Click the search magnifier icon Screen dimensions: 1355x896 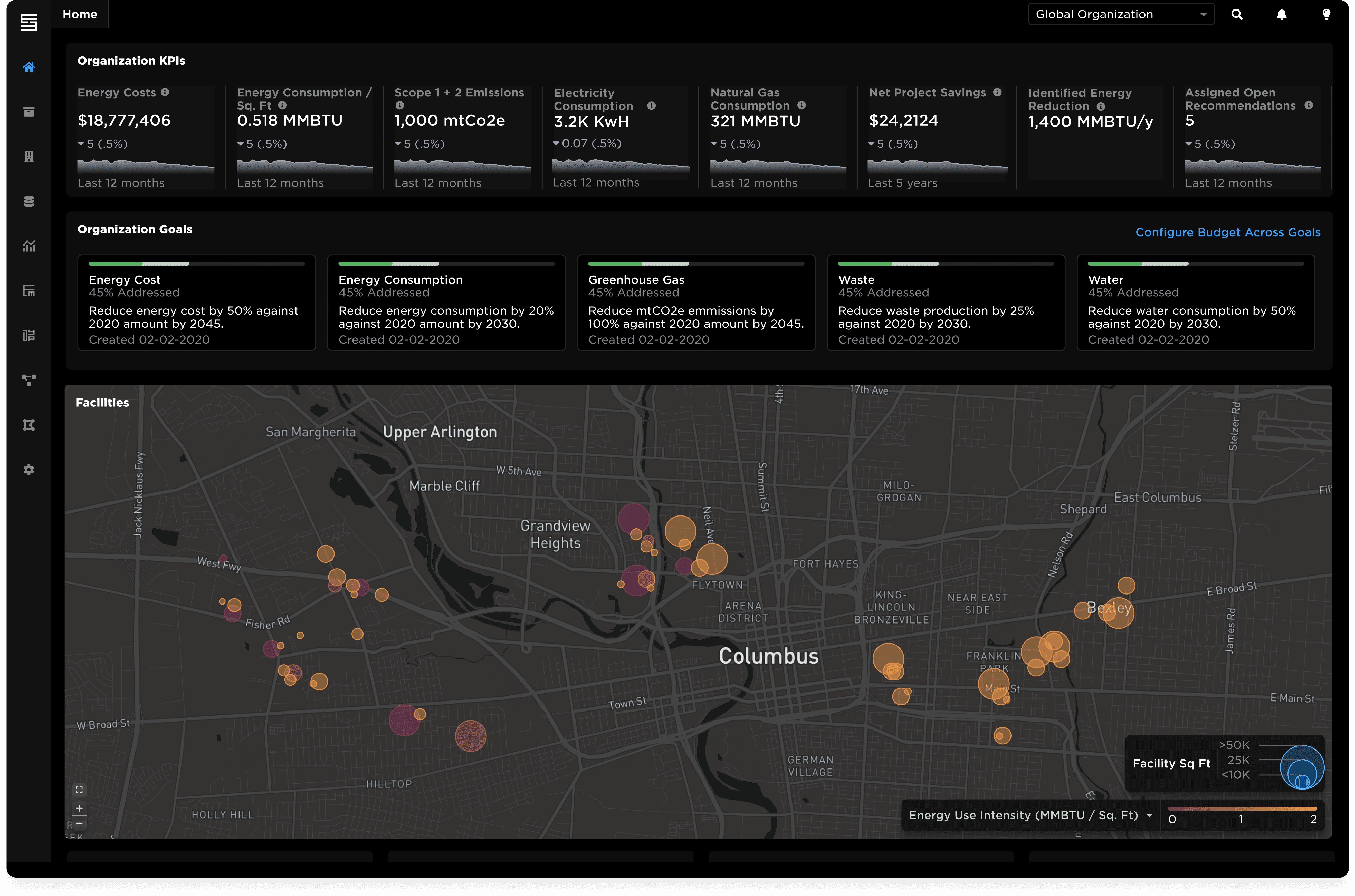point(1237,14)
